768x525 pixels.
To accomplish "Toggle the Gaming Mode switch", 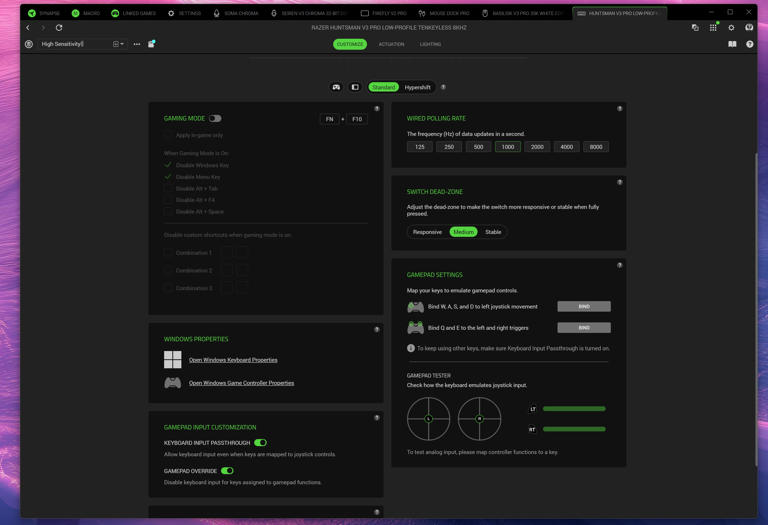I will point(215,119).
